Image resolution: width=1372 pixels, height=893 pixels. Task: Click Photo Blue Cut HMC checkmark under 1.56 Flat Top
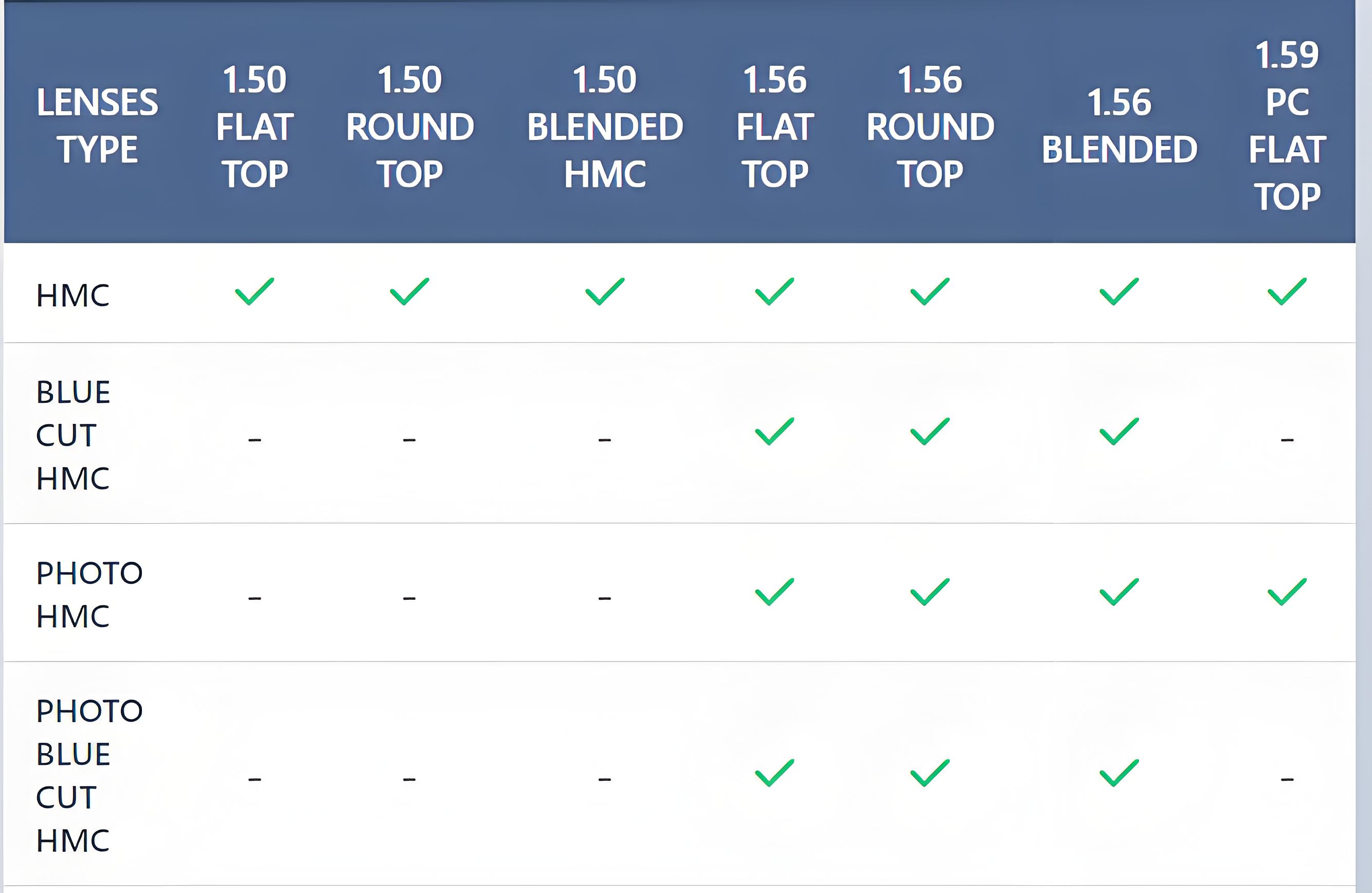click(774, 773)
